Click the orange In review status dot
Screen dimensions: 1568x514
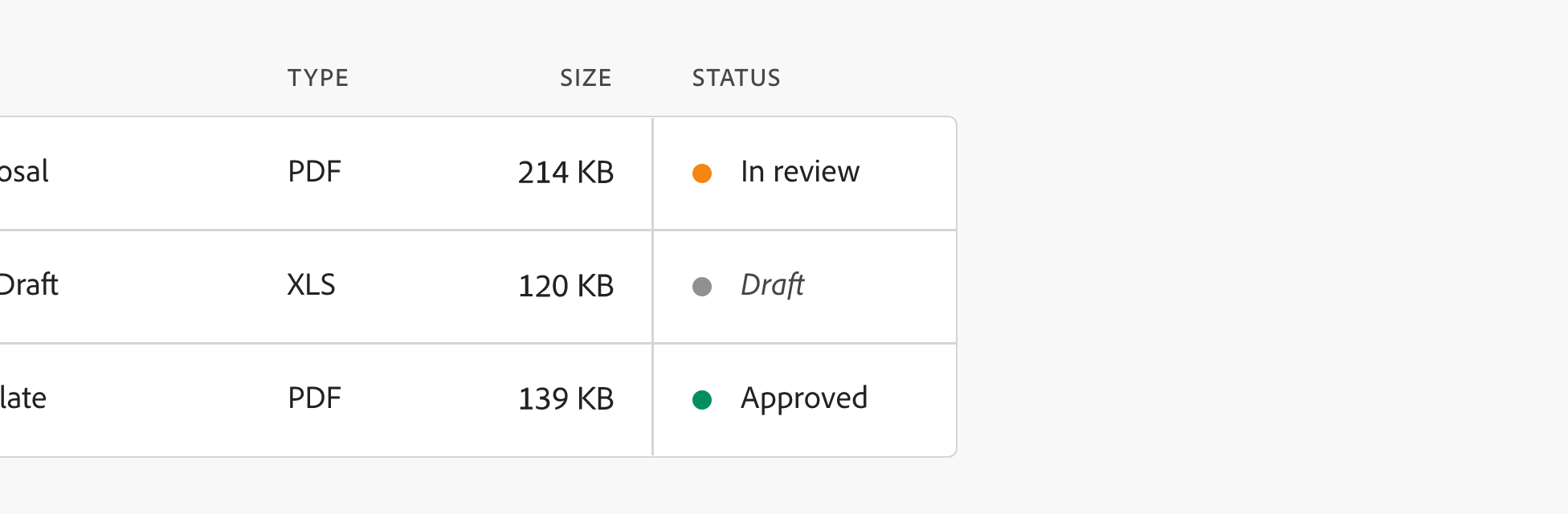[702, 173]
